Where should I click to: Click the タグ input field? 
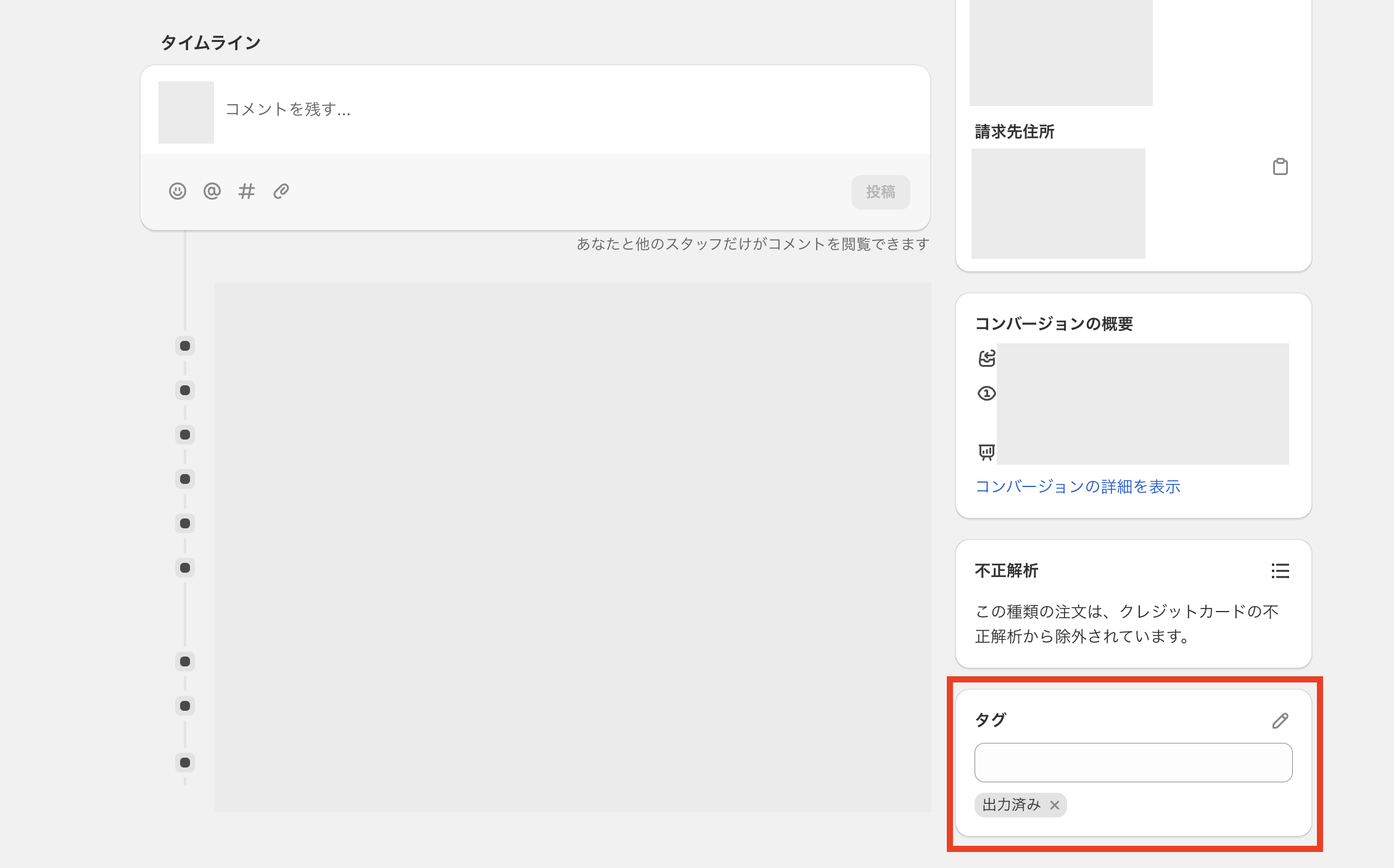[x=1133, y=763]
